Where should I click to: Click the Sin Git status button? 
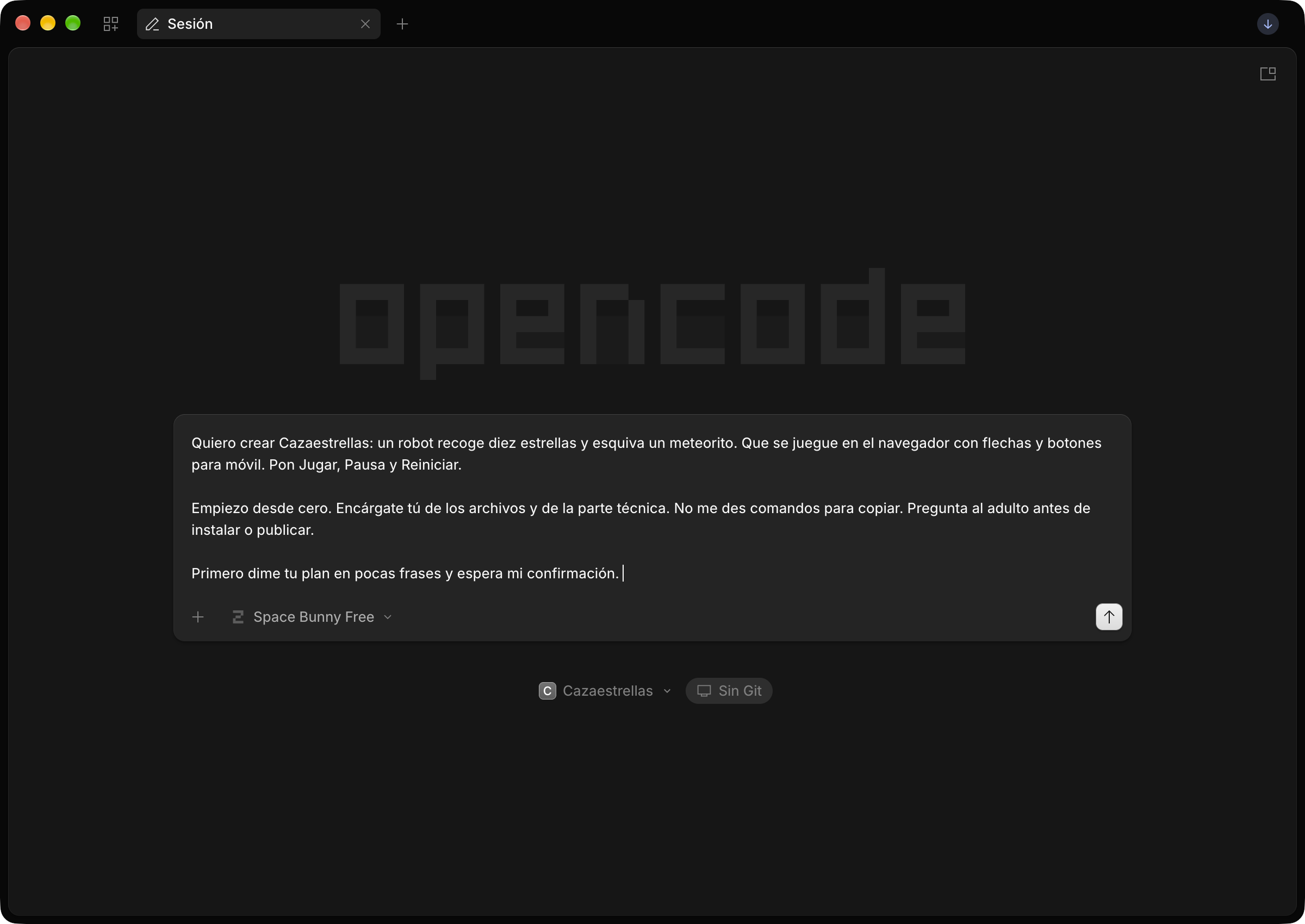pyautogui.click(x=729, y=691)
